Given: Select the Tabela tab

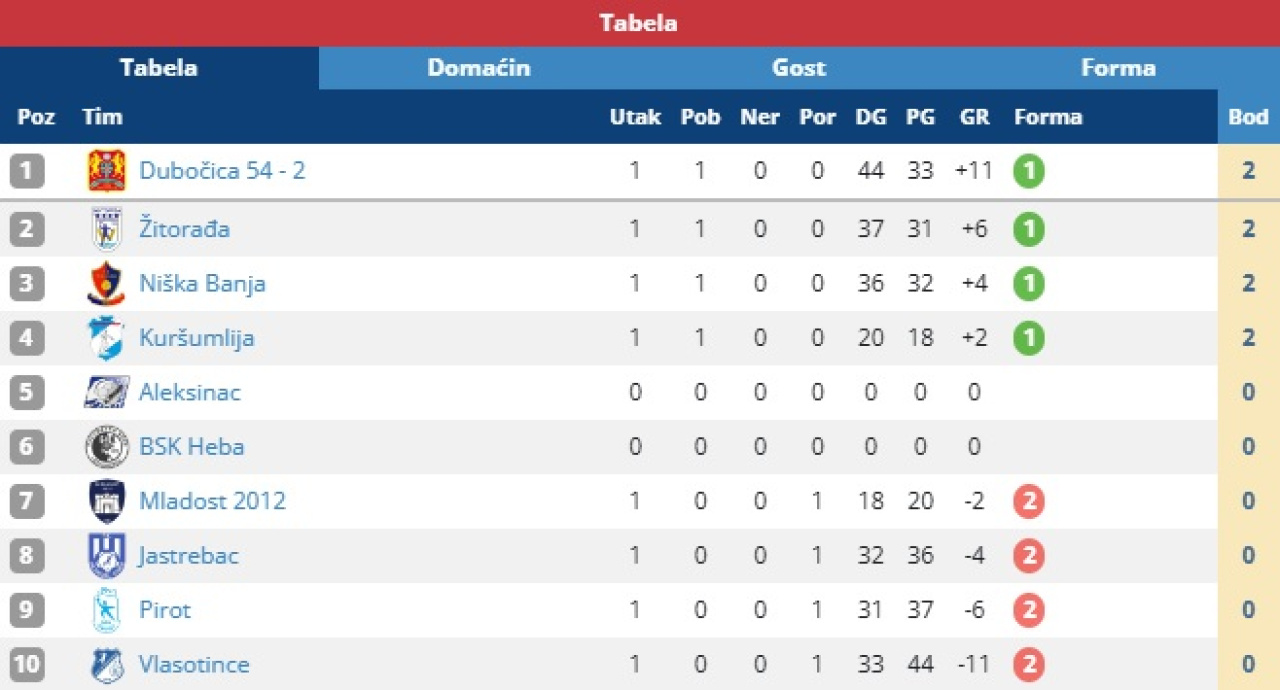Looking at the screenshot, I should tap(159, 68).
